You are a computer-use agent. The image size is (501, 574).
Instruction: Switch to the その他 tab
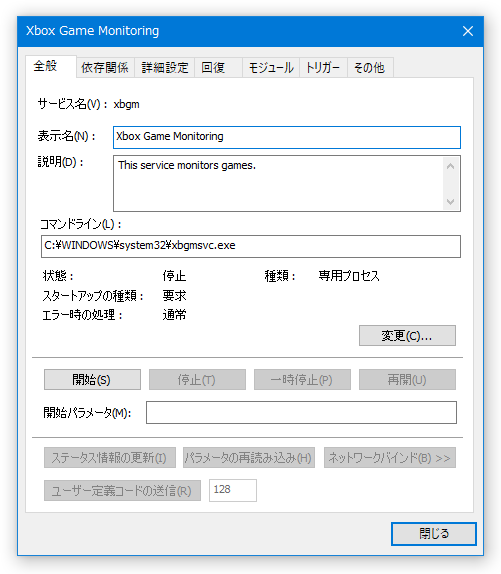click(370, 68)
